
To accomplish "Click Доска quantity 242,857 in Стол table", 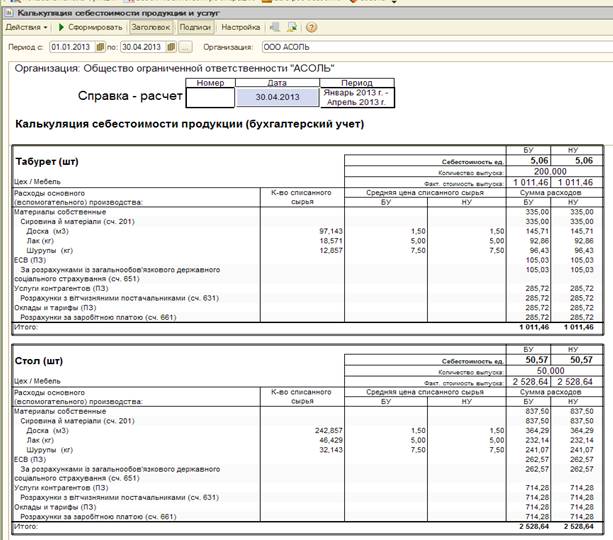I will click(328, 431).
